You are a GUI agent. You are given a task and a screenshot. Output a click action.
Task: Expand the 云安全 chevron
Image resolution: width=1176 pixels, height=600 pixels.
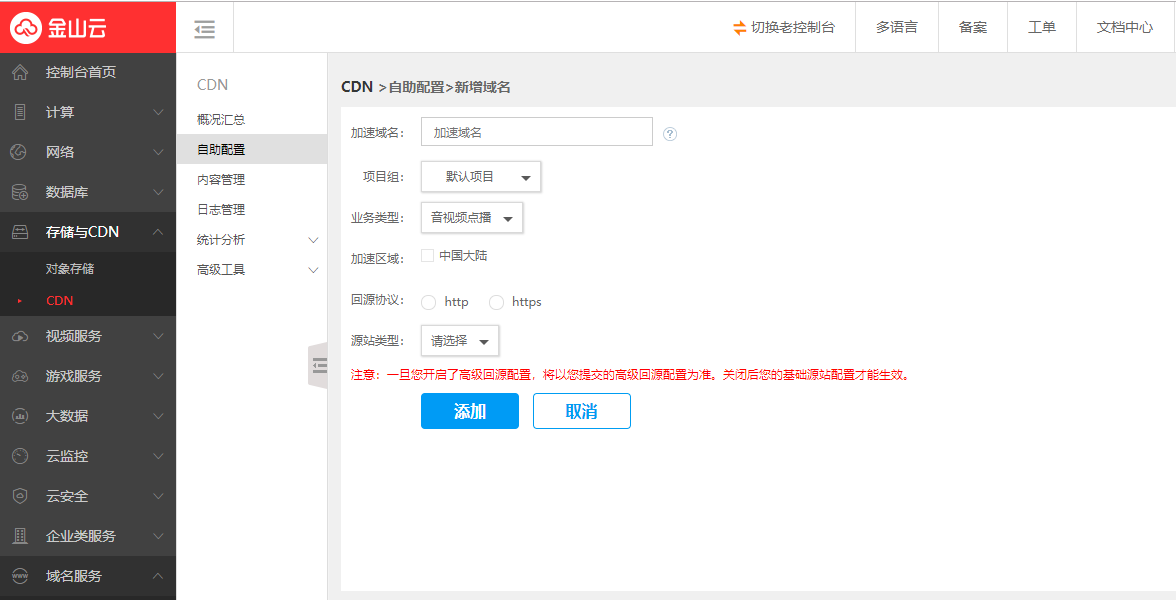pos(158,496)
